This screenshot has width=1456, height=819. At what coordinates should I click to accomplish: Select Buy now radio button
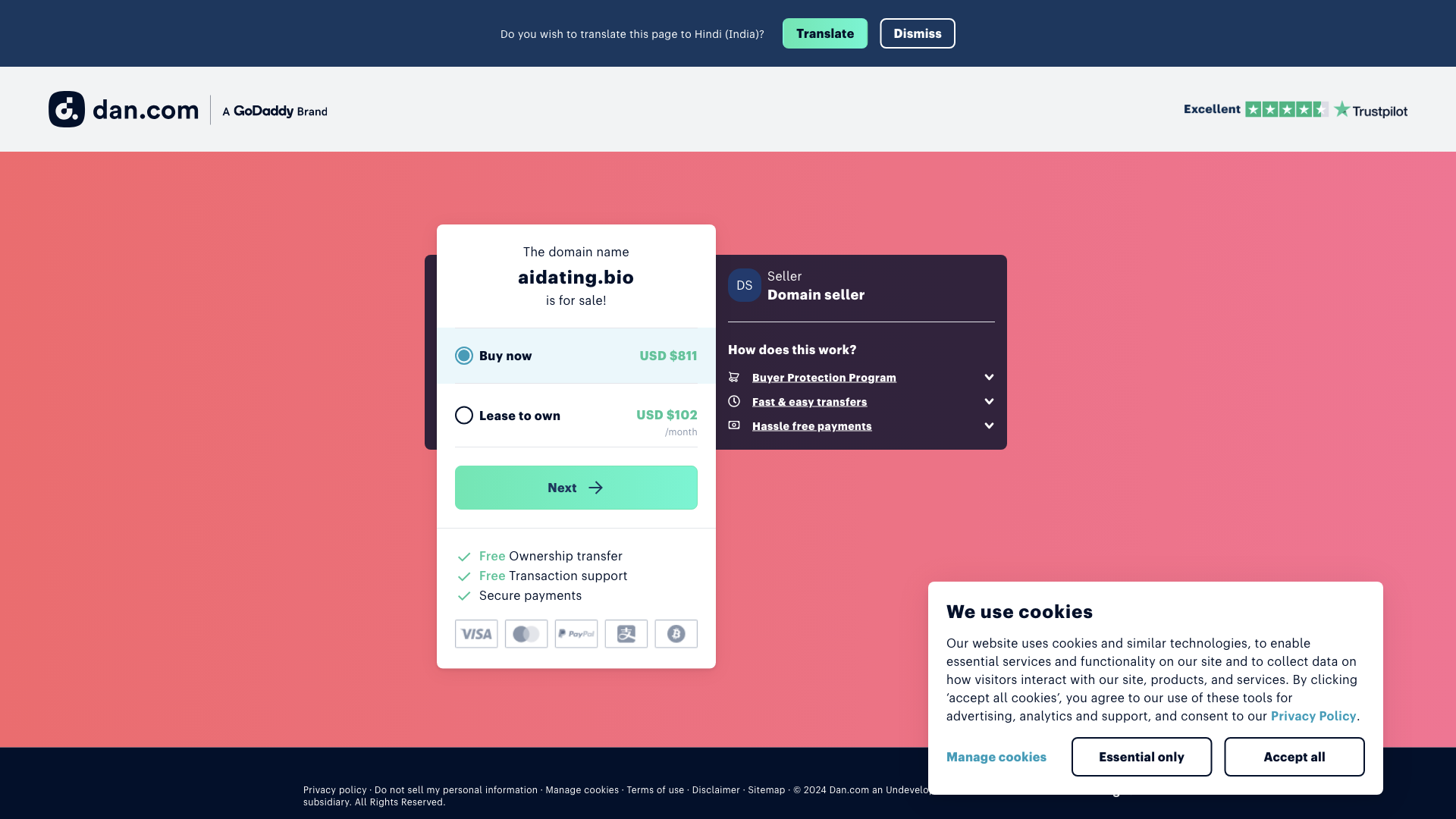point(463,355)
